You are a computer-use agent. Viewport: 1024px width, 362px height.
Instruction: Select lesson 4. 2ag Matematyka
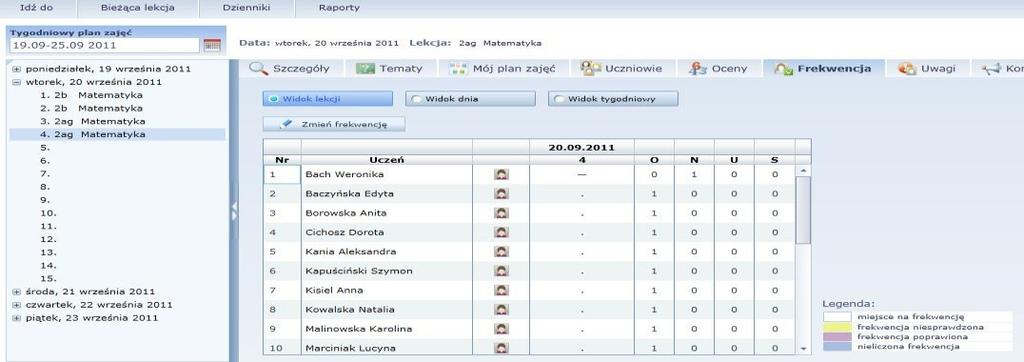[x=118, y=134]
